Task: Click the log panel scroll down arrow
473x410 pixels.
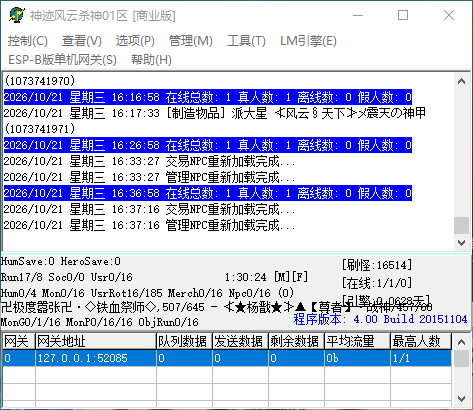Action: point(462,243)
